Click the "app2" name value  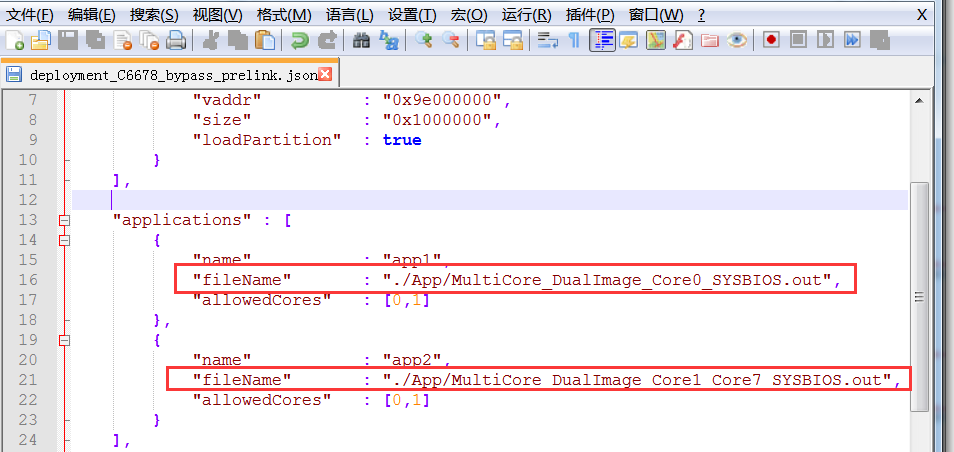coord(413,360)
